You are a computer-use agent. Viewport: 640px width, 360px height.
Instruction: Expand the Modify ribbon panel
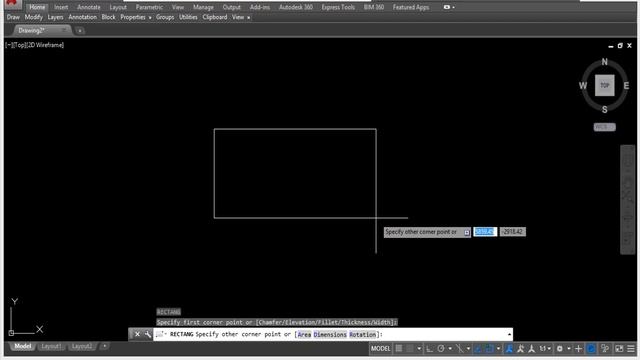[33, 17]
